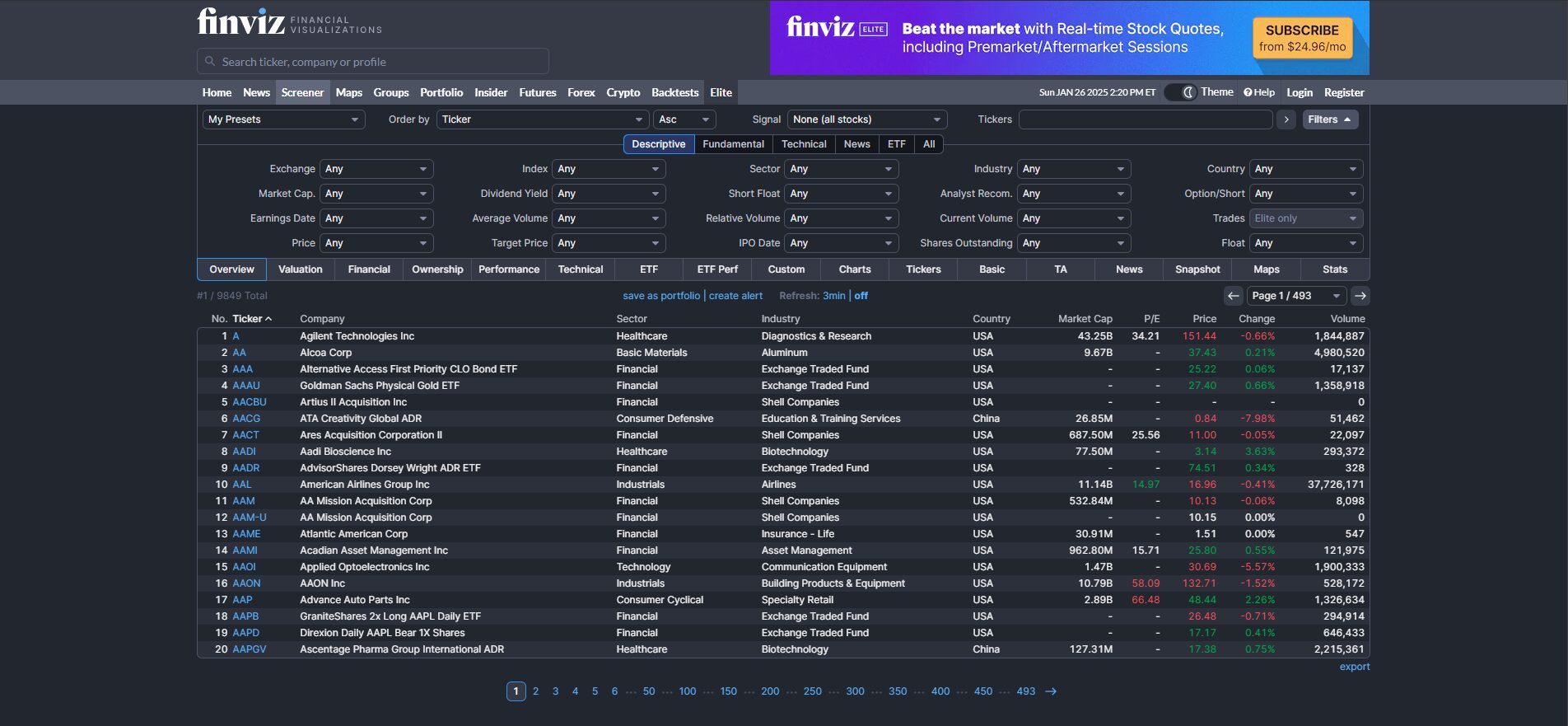Image resolution: width=1568 pixels, height=726 pixels.
Task: Sort by Ticker column header
Action: [251, 319]
